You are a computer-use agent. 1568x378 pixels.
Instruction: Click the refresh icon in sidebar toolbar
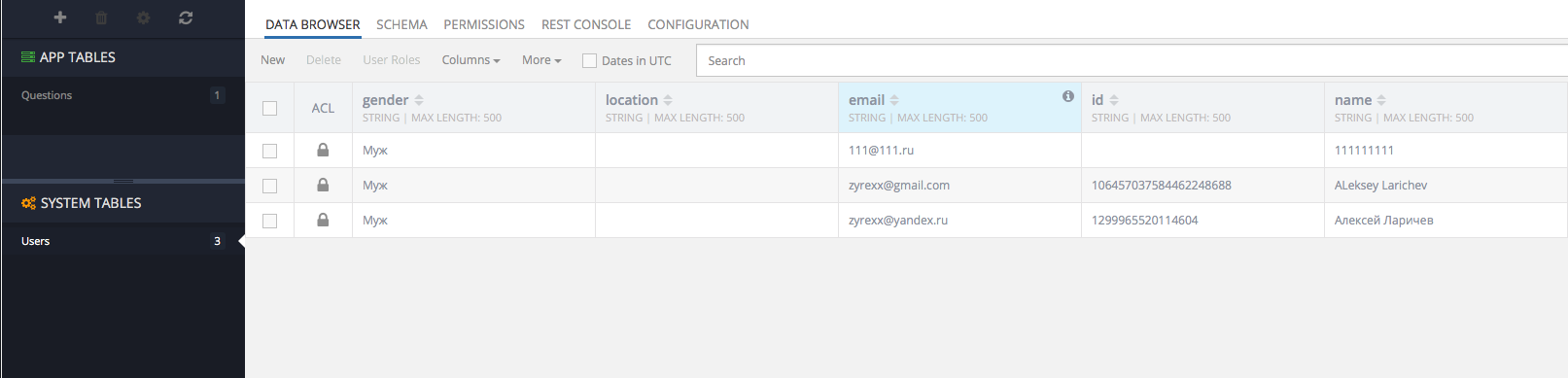[186, 17]
